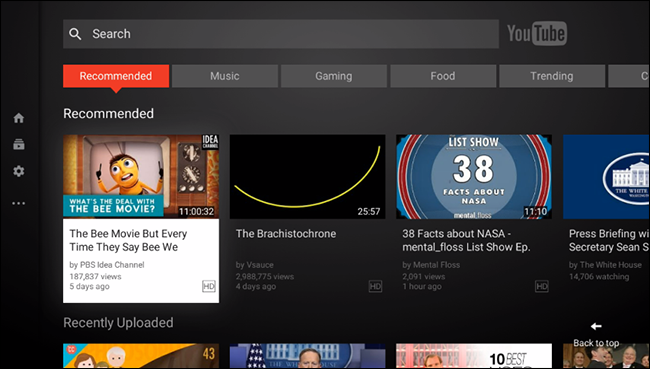Image resolution: width=650 pixels, height=369 pixels.
Task: Click the Recommended section heading
Action: (109, 114)
